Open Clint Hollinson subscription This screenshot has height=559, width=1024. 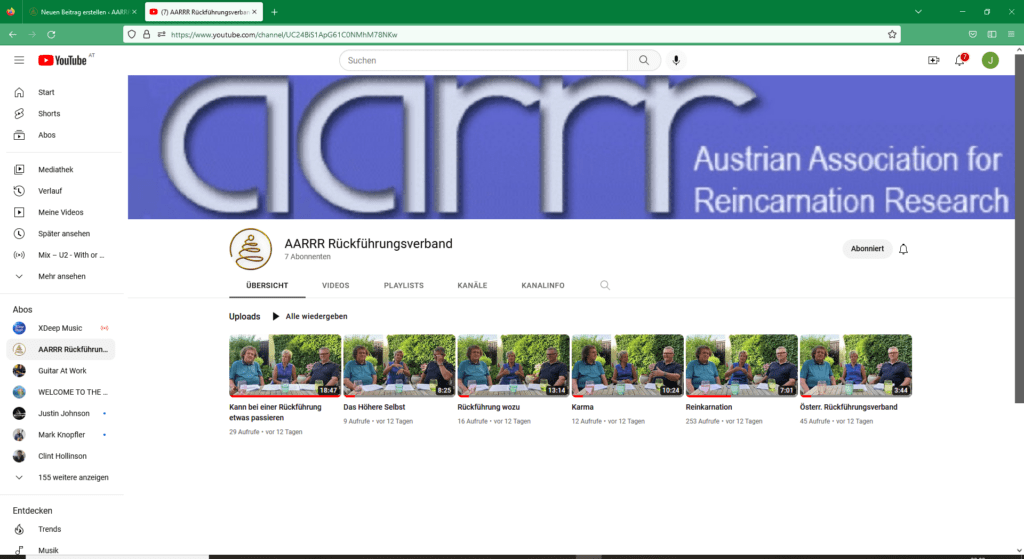pyautogui.click(x=63, y=456)
